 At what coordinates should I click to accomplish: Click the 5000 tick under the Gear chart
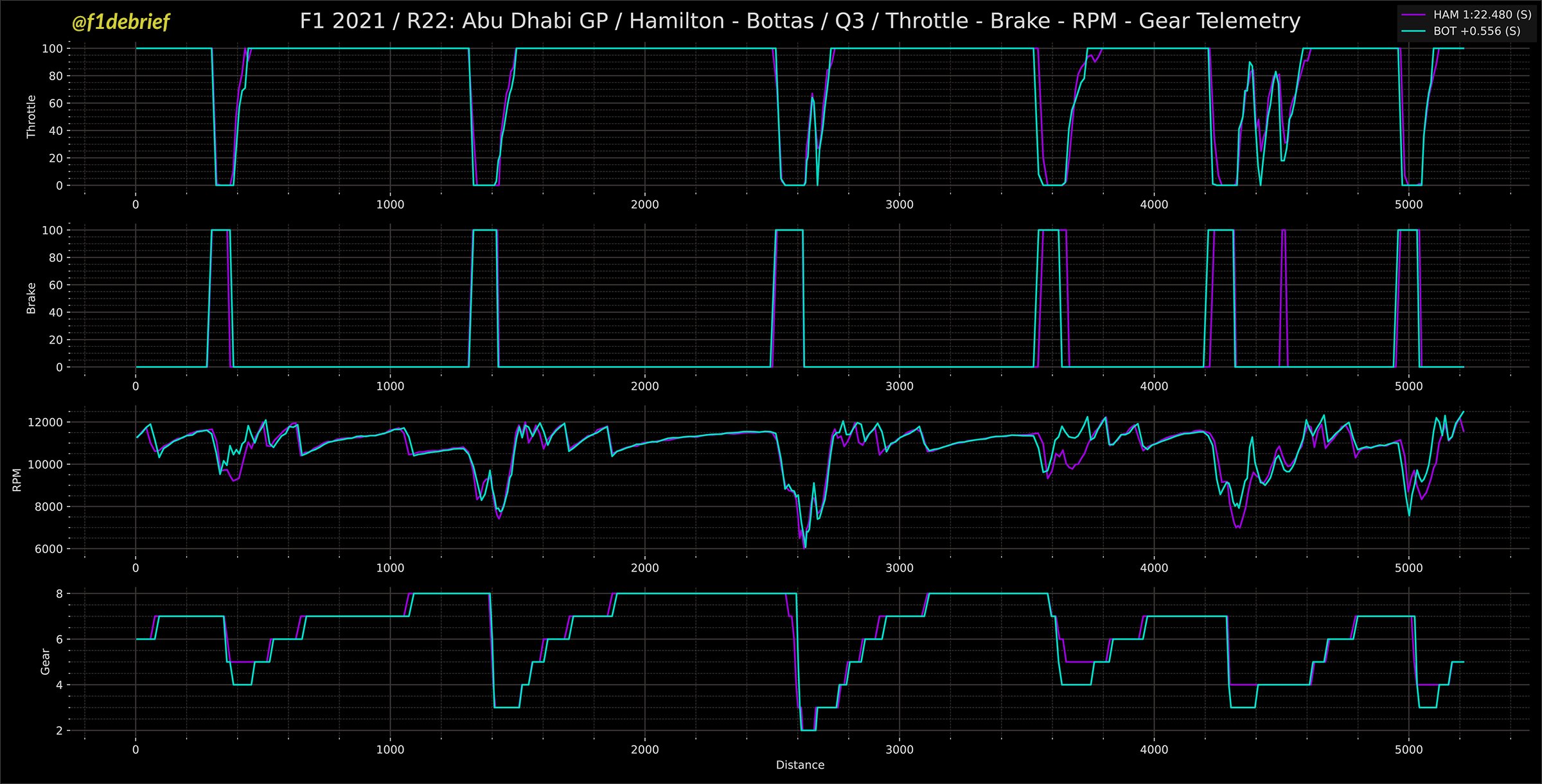pyautogui.click(x=1408, y=749)
